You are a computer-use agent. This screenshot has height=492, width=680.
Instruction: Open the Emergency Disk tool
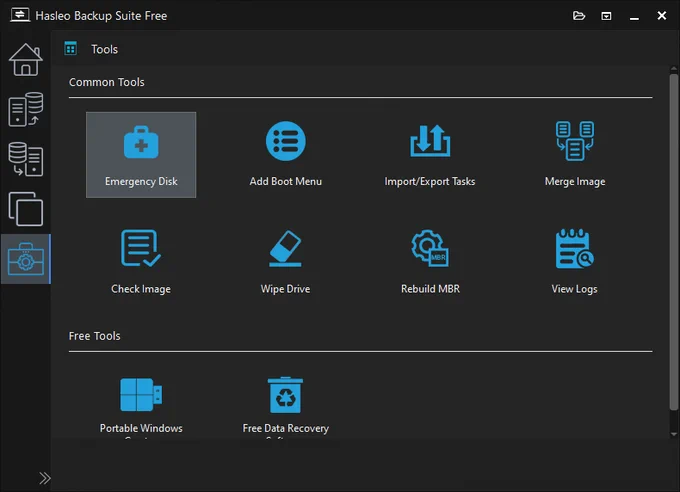(141, 155)
